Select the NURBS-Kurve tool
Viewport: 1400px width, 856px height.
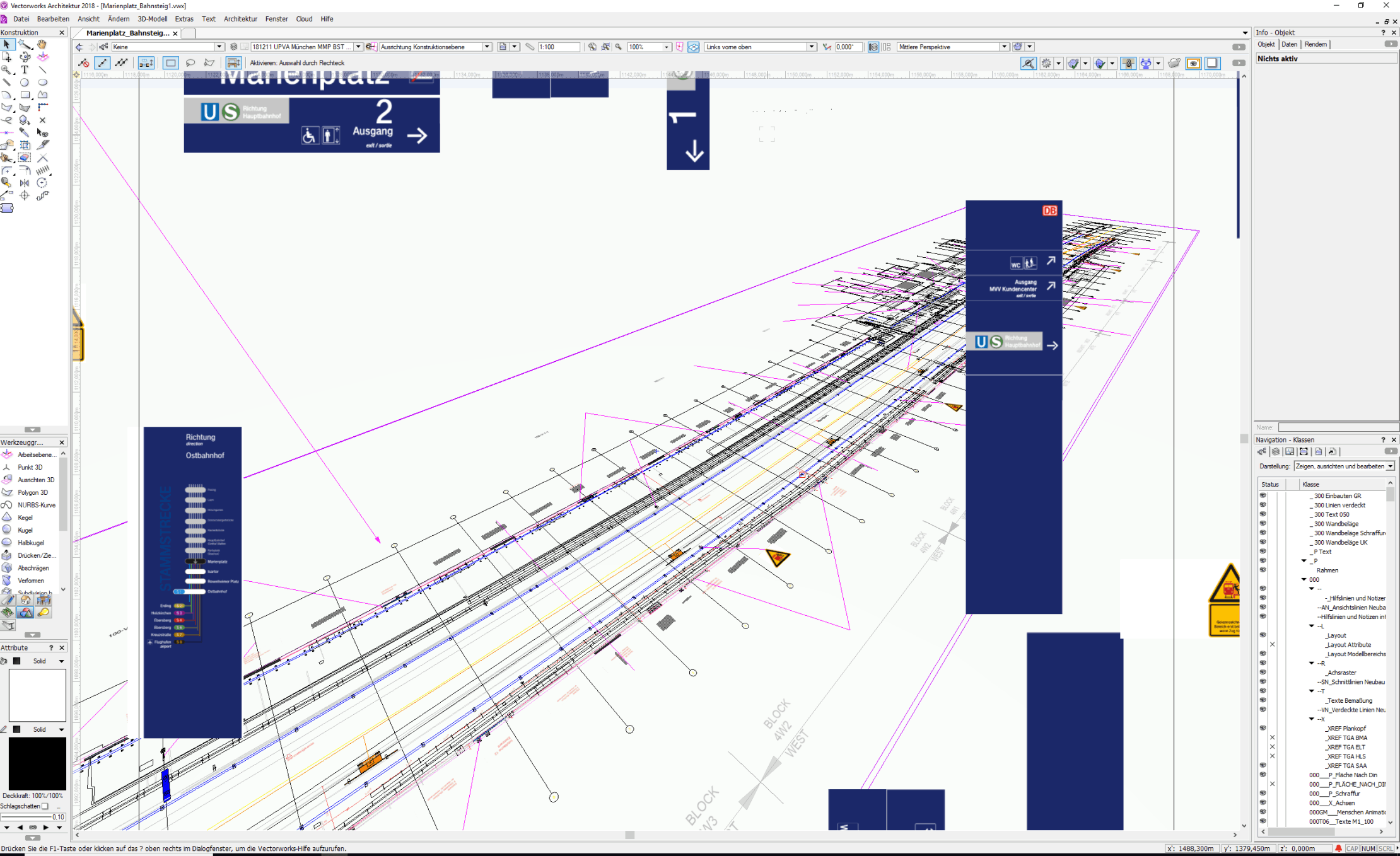[36, 505]
